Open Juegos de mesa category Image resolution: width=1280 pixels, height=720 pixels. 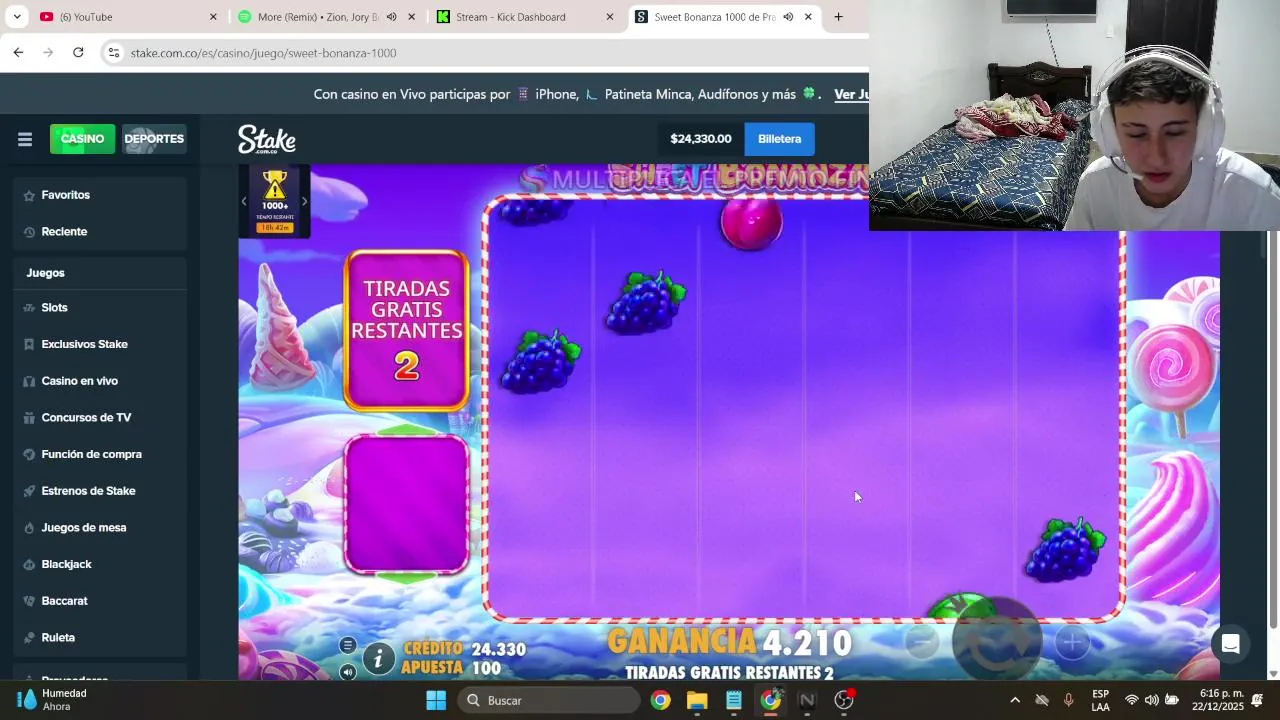tap(100, 527)
